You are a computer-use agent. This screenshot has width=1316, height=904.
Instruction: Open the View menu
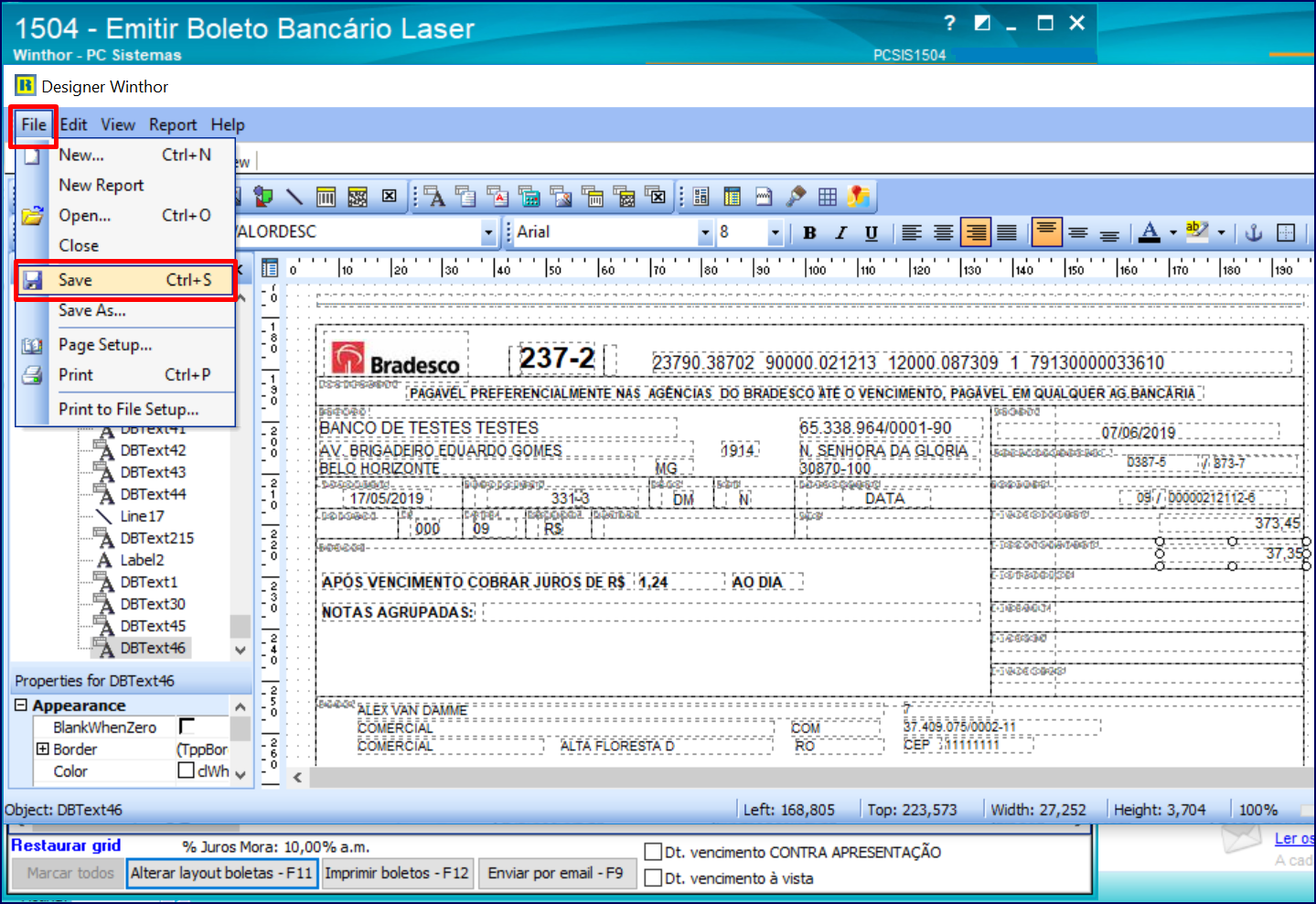point(118,124)
